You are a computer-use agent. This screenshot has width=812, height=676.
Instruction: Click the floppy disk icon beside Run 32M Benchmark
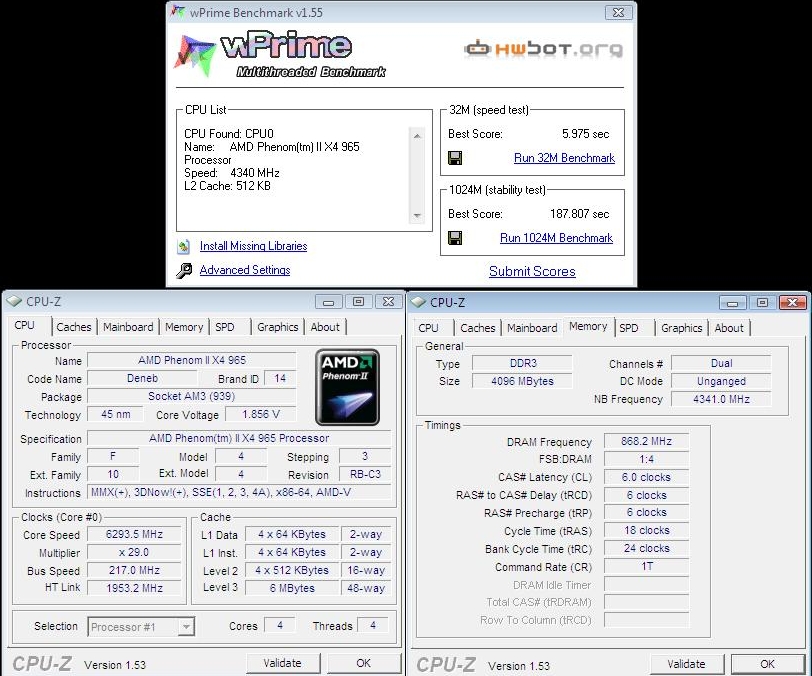click(455, 158)
